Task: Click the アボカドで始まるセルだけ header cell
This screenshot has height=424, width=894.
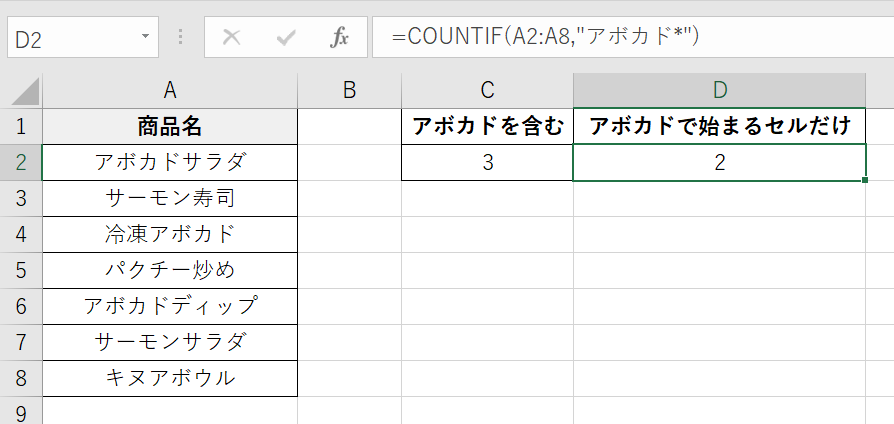Action: (x=719, y=126)
